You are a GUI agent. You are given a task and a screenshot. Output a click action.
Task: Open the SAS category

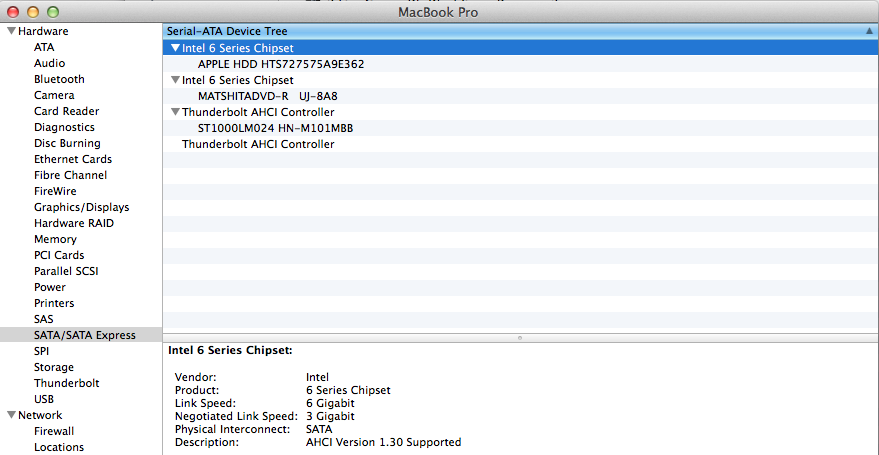pyautogui.click(x=44, y=319)
